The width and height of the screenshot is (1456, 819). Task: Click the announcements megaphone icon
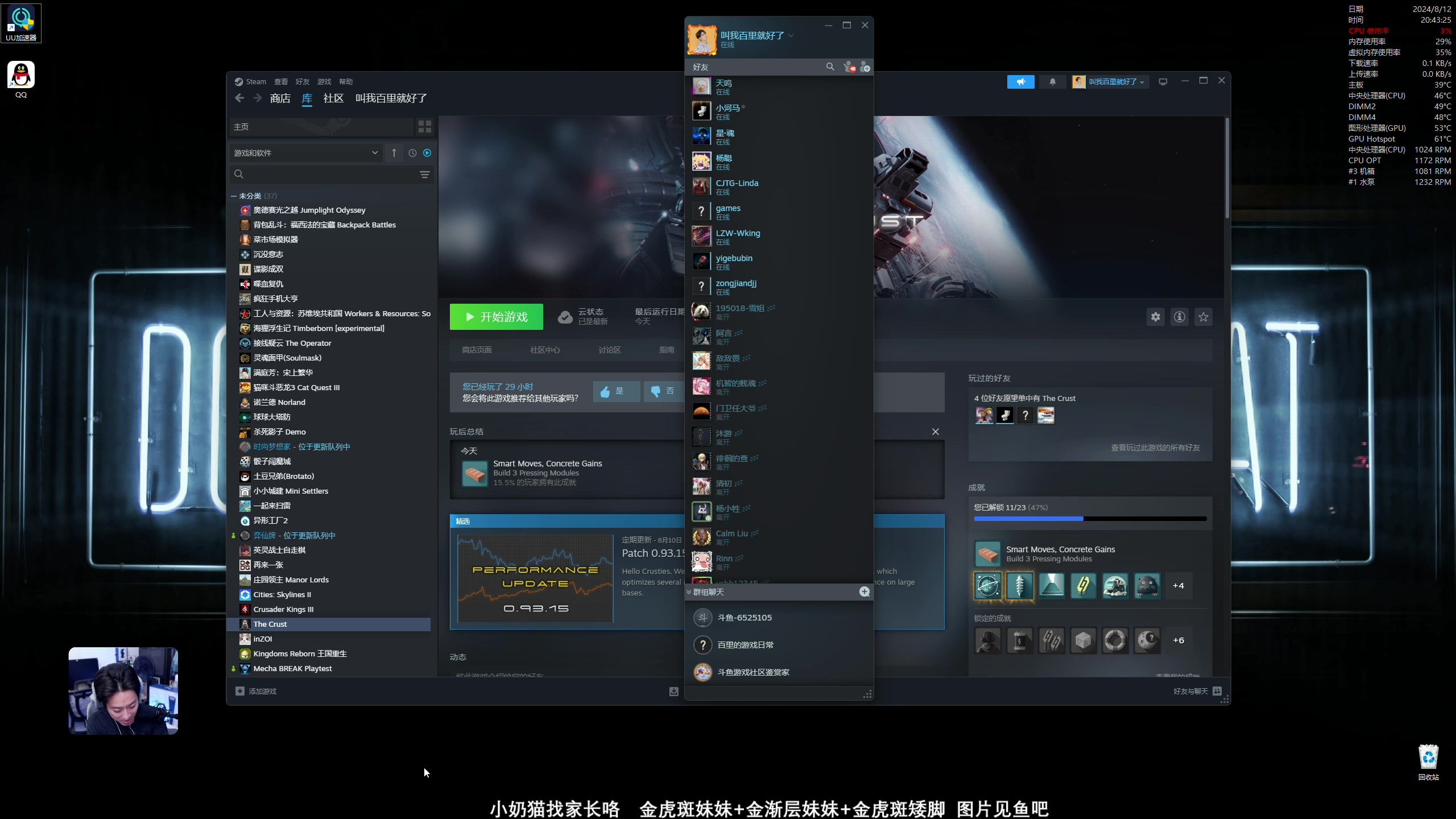(1021, 81)
